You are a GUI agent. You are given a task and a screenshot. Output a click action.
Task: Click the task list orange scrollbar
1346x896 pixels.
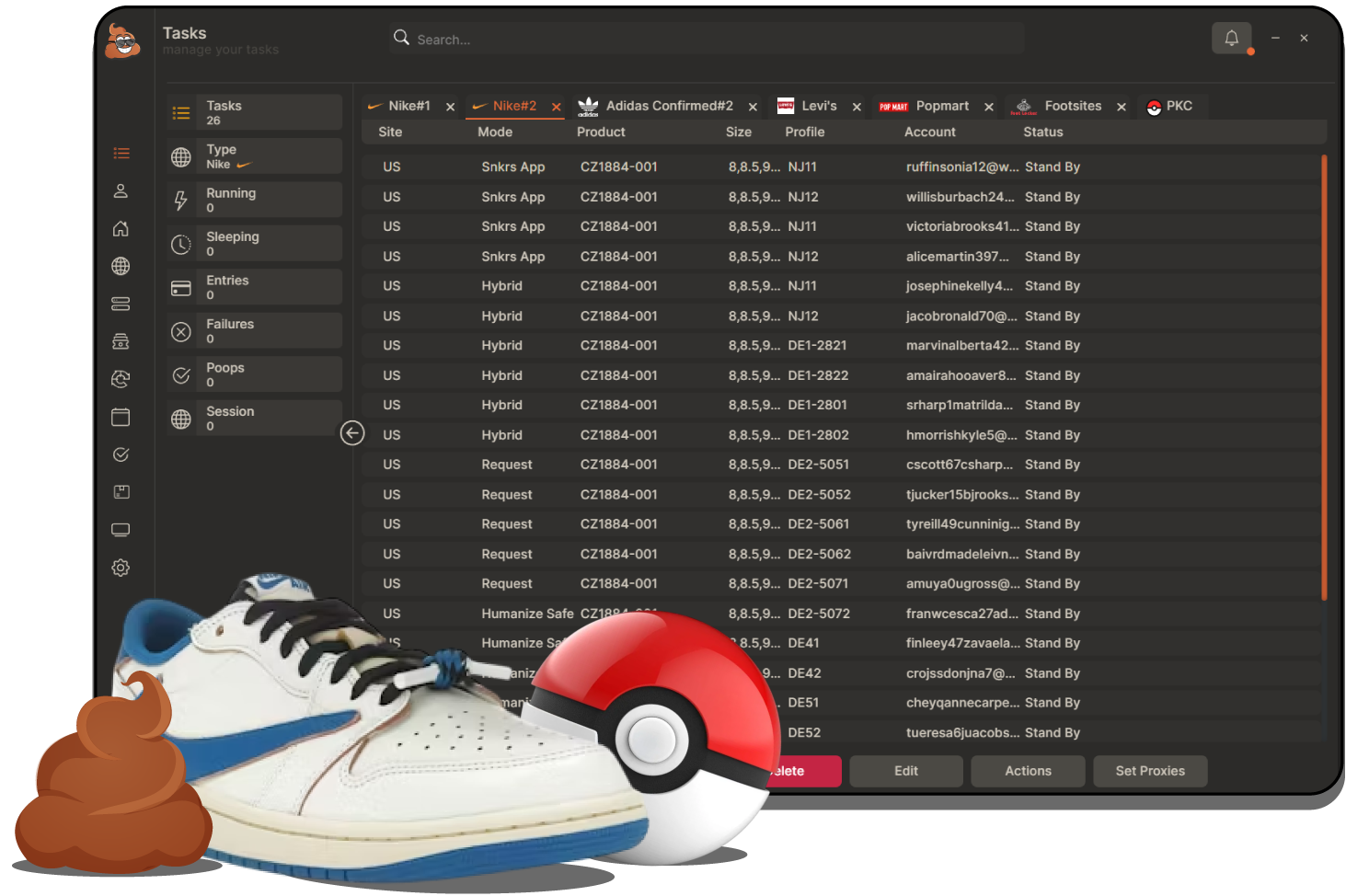[1324, 377]
